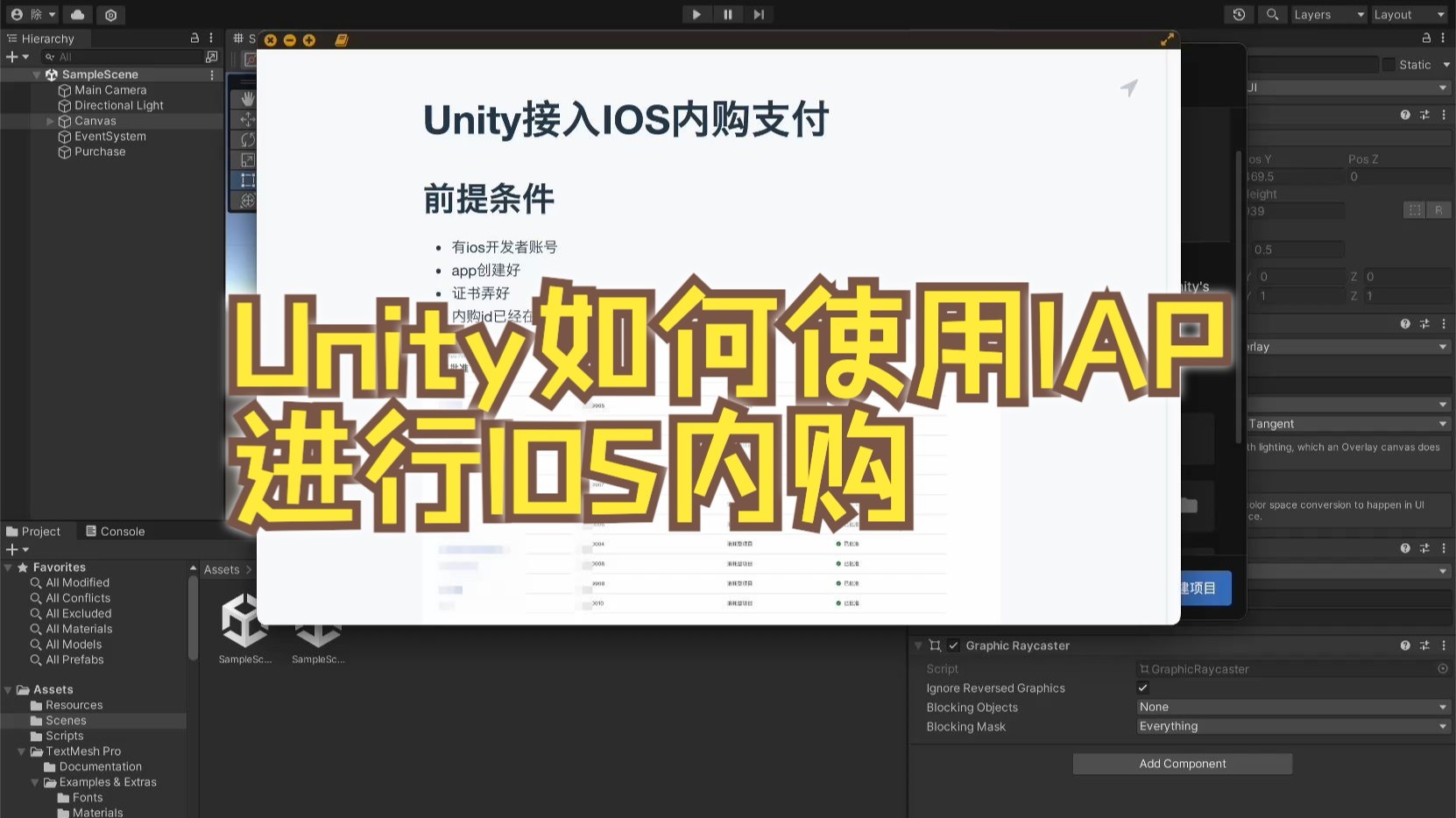This screenshot has height=818, width=1456.
Task: Select the Move tool
Action: (x=248, y=119)
